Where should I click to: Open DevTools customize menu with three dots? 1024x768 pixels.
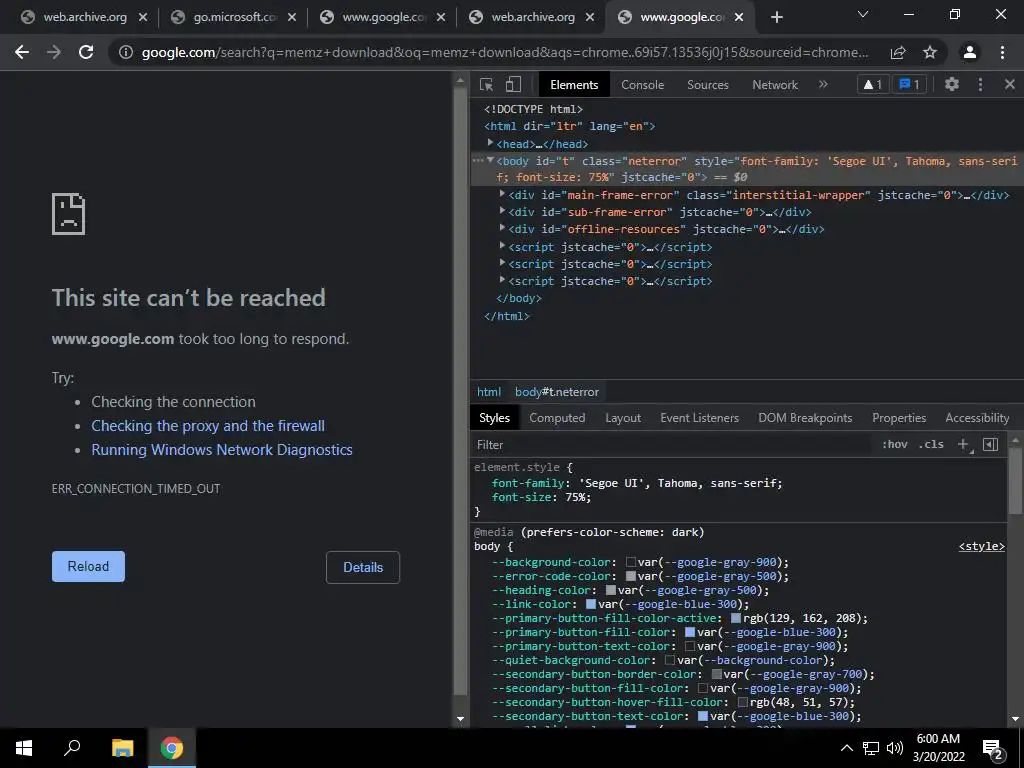(x=980, y=84)
